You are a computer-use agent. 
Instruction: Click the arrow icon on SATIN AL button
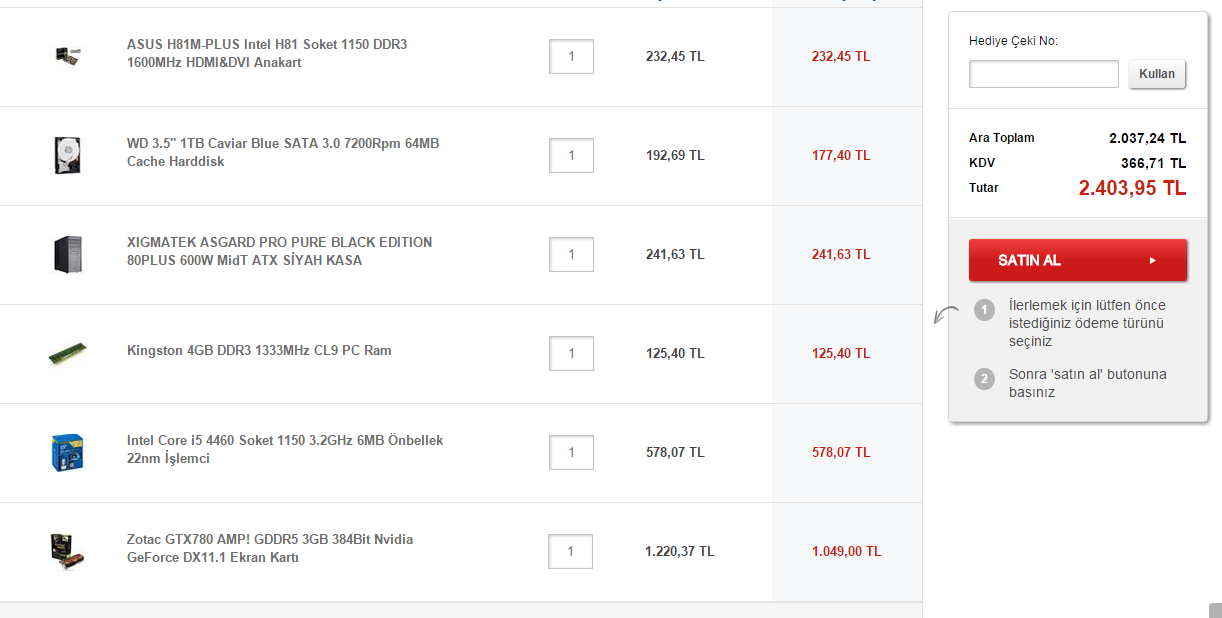point(1152,261)
